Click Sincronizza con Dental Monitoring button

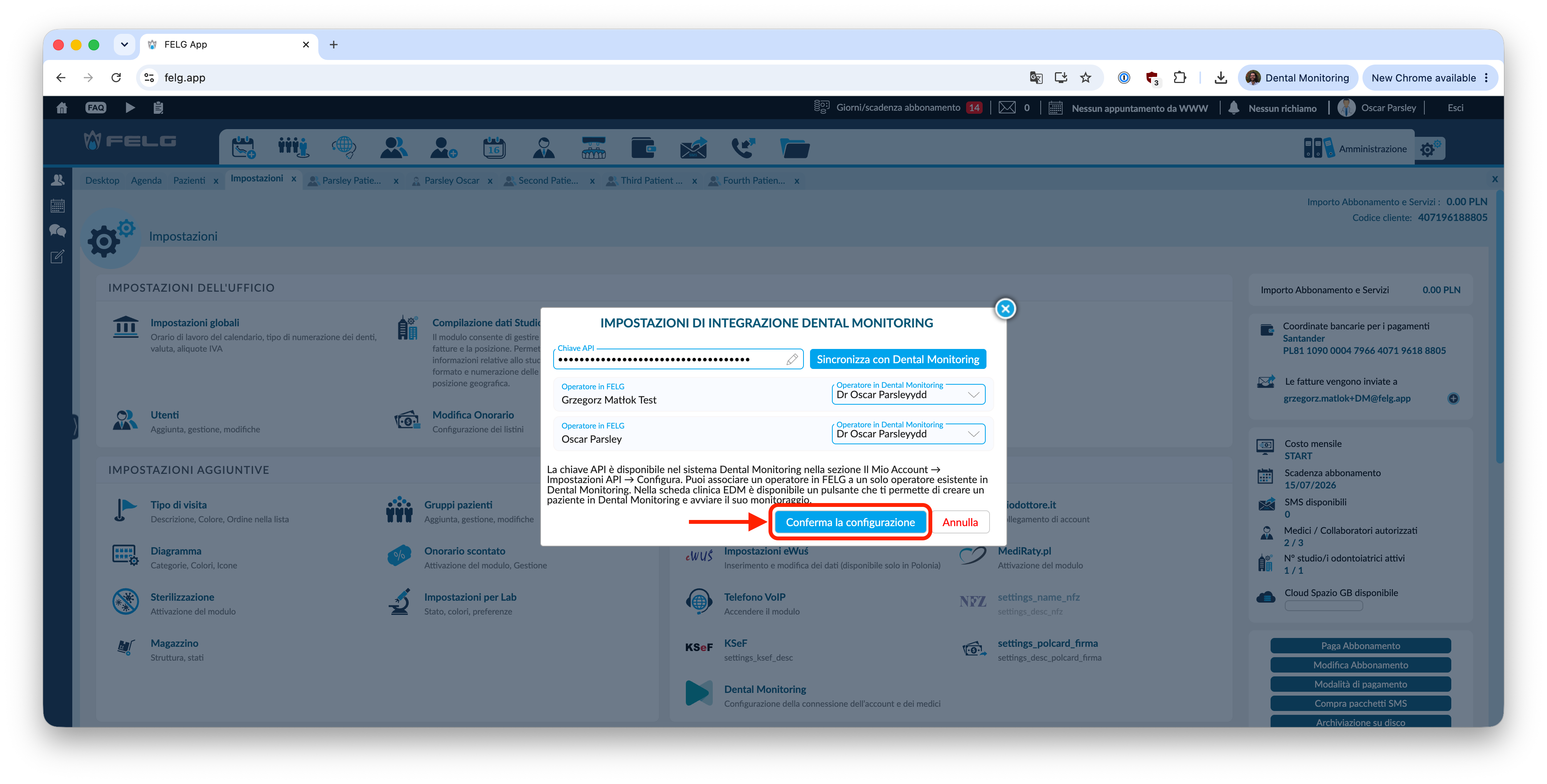897,359
